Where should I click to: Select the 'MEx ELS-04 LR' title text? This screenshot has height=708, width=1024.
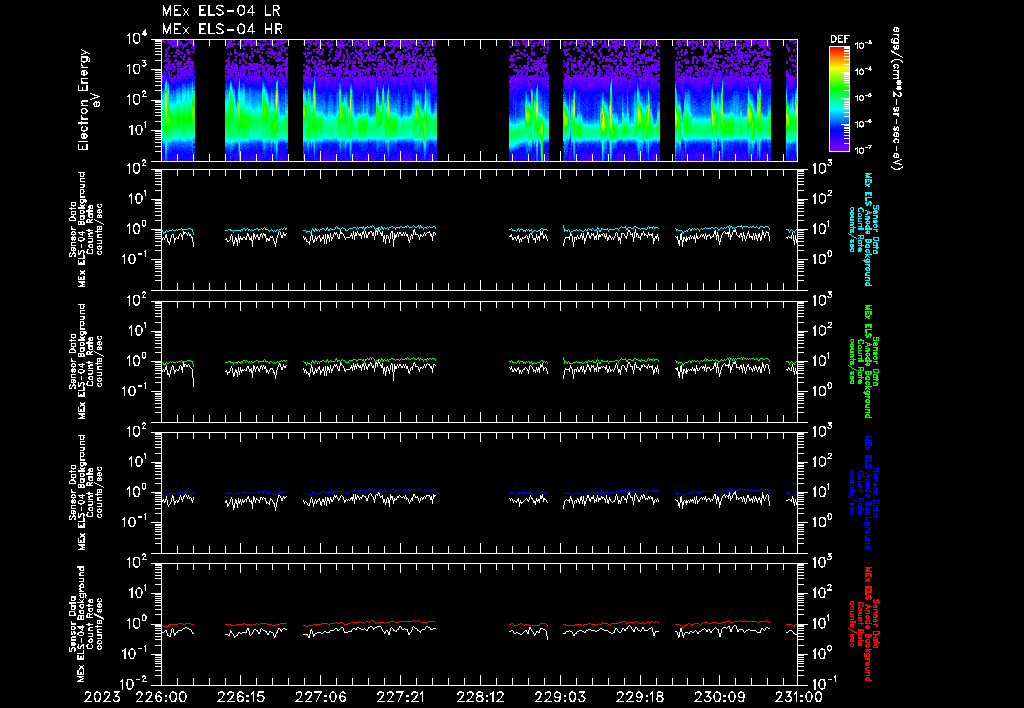coord(221,11)
